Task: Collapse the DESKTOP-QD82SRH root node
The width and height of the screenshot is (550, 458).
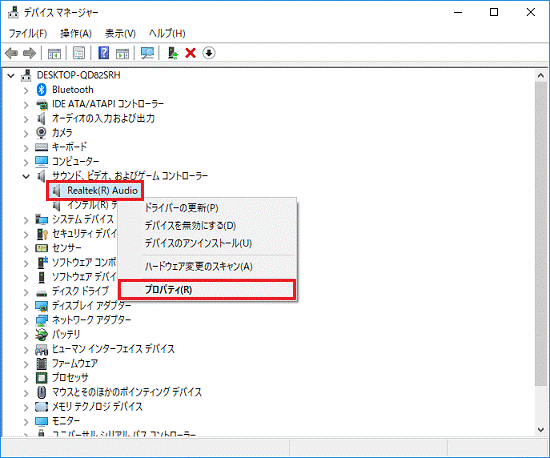Action: point(11,75)
